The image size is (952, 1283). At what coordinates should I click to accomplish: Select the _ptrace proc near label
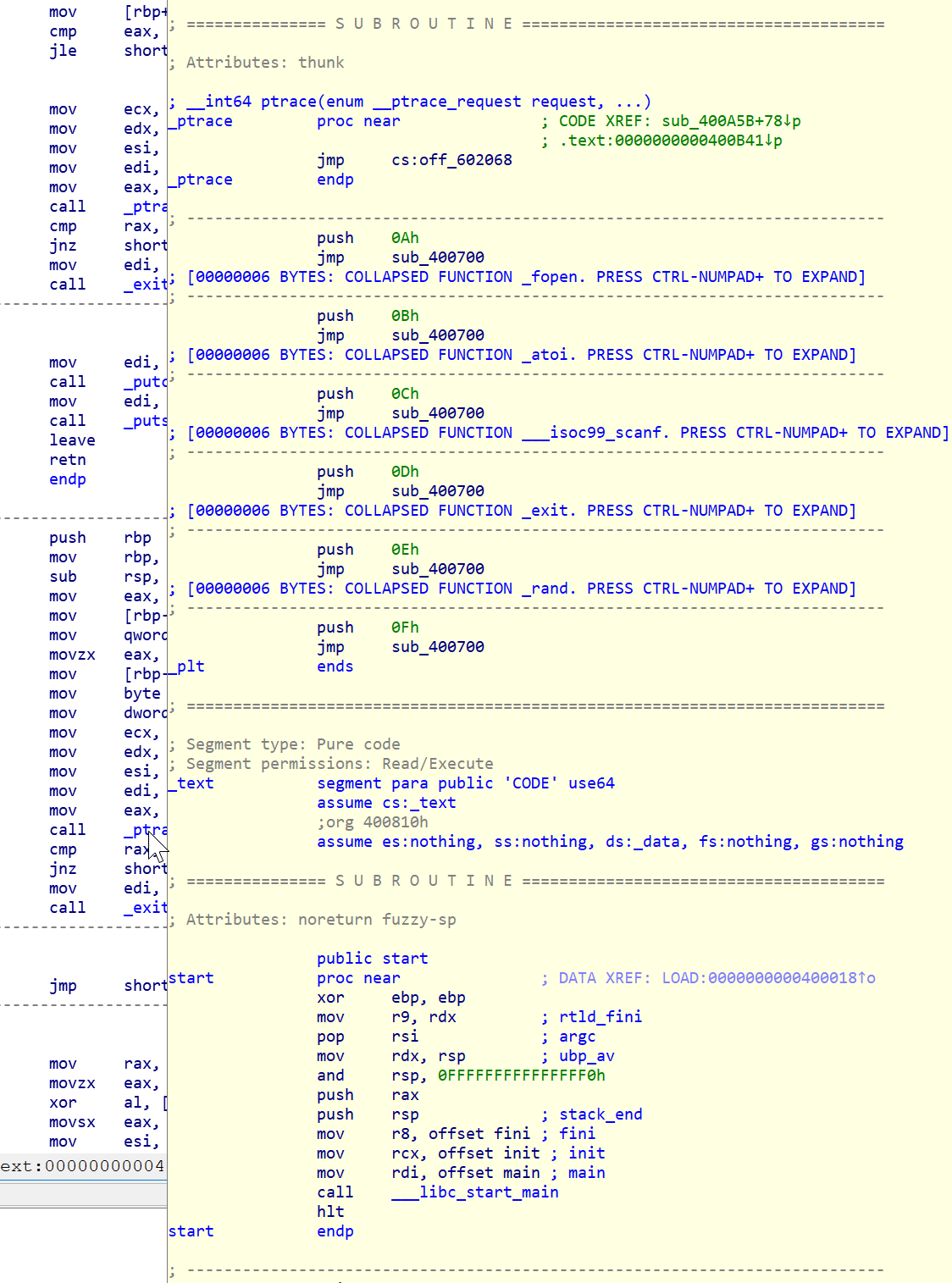(x=203, y=121)
